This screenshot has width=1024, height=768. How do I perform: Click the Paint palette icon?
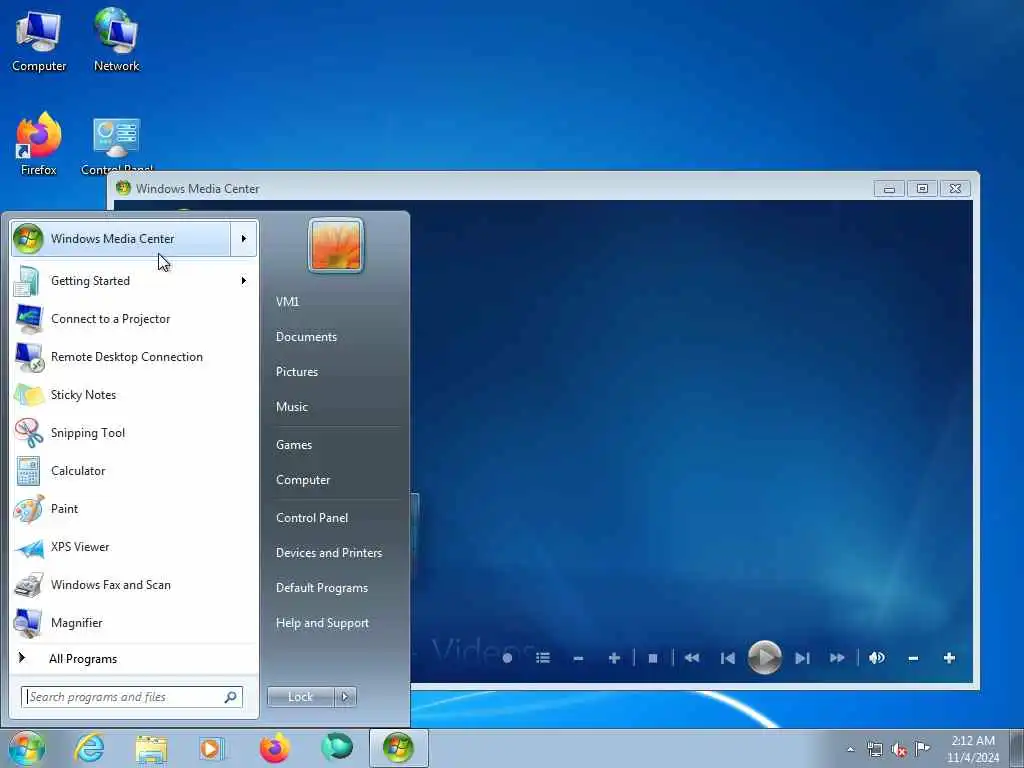29,509
